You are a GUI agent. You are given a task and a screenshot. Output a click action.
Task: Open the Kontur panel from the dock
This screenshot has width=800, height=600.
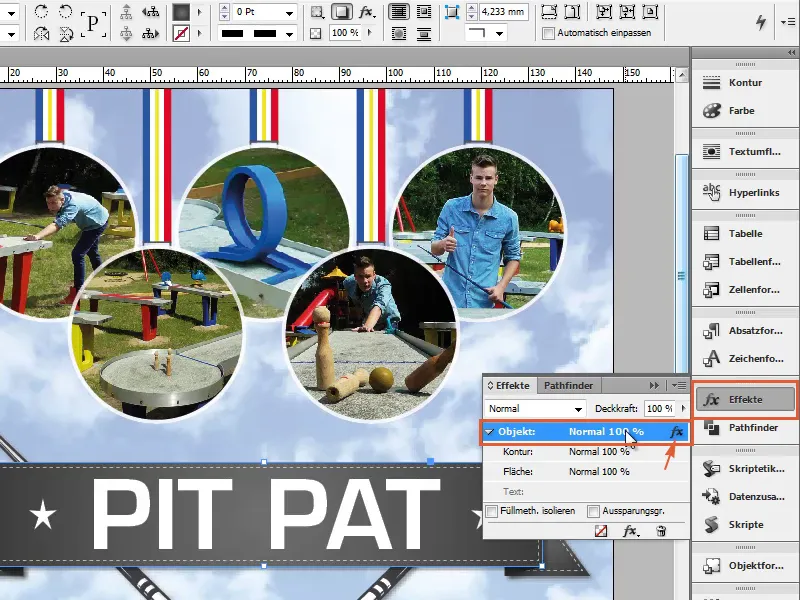pos(744,83)
